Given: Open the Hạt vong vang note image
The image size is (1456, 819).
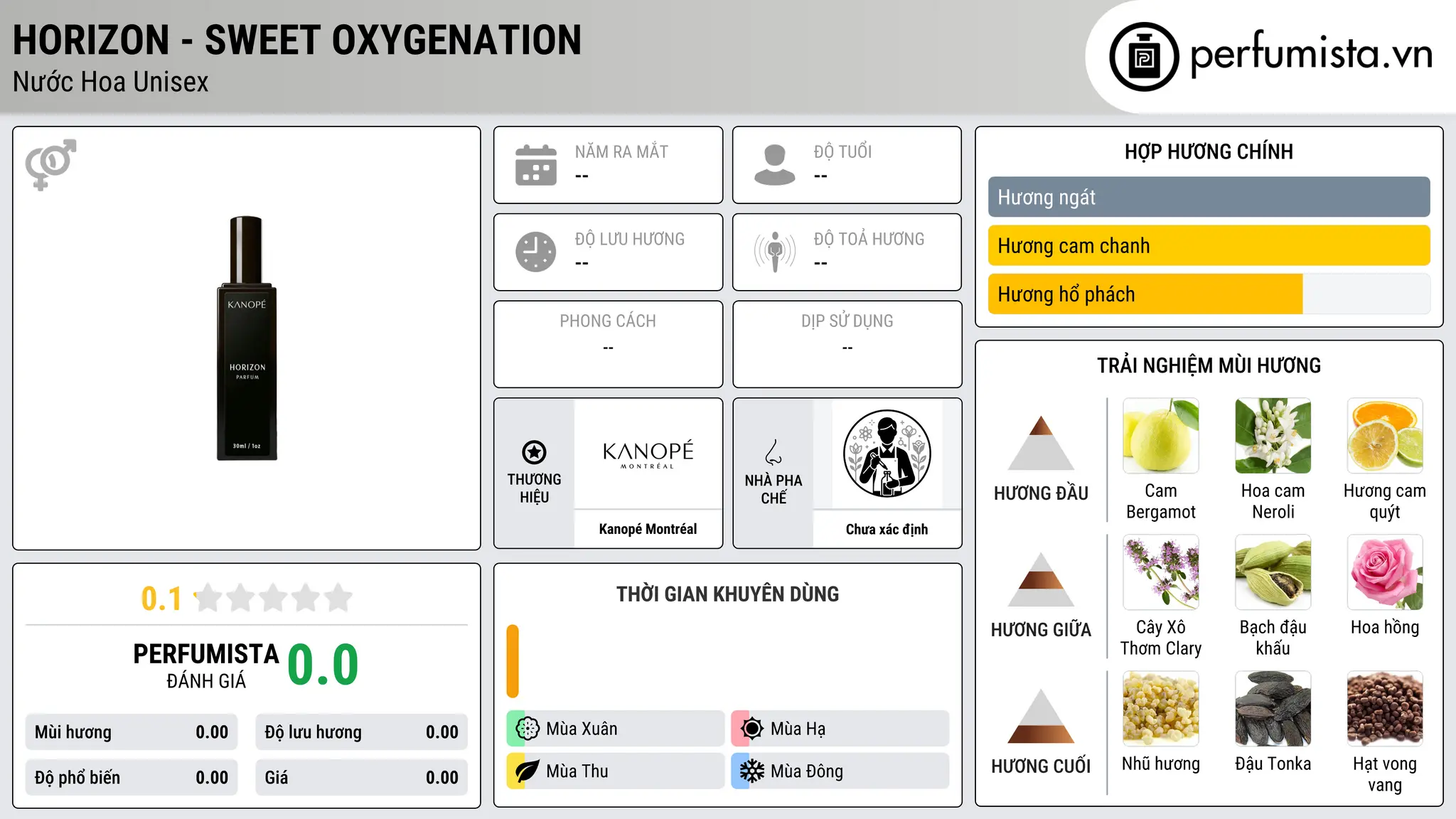Looking at the screenshot, I should 1385,709.
